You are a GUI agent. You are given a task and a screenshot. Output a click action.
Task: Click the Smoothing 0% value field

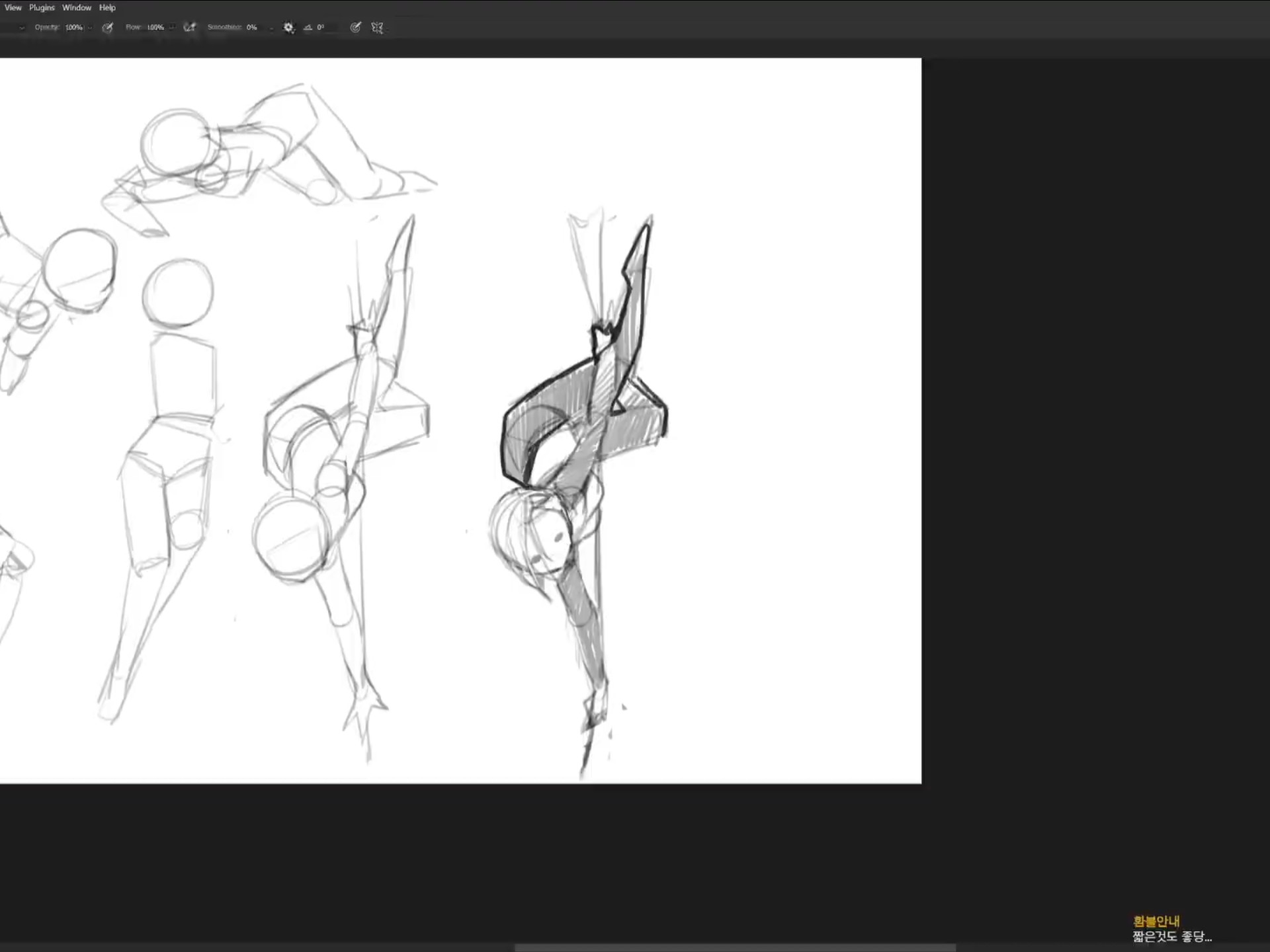[x=252, y=28]
